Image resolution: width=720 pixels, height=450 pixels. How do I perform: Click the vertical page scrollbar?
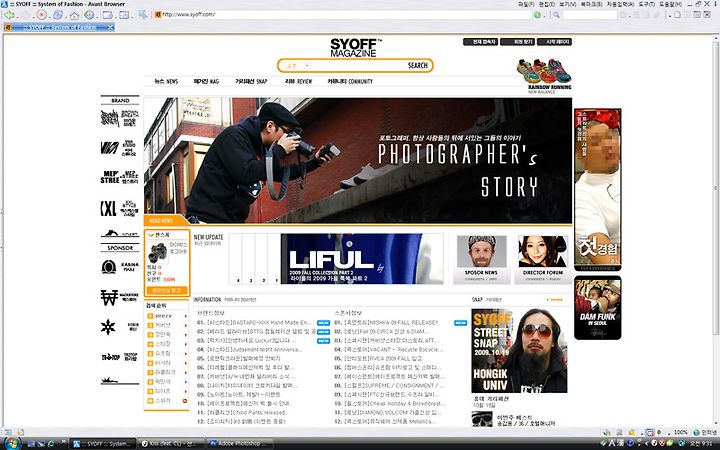coord(716,188)
